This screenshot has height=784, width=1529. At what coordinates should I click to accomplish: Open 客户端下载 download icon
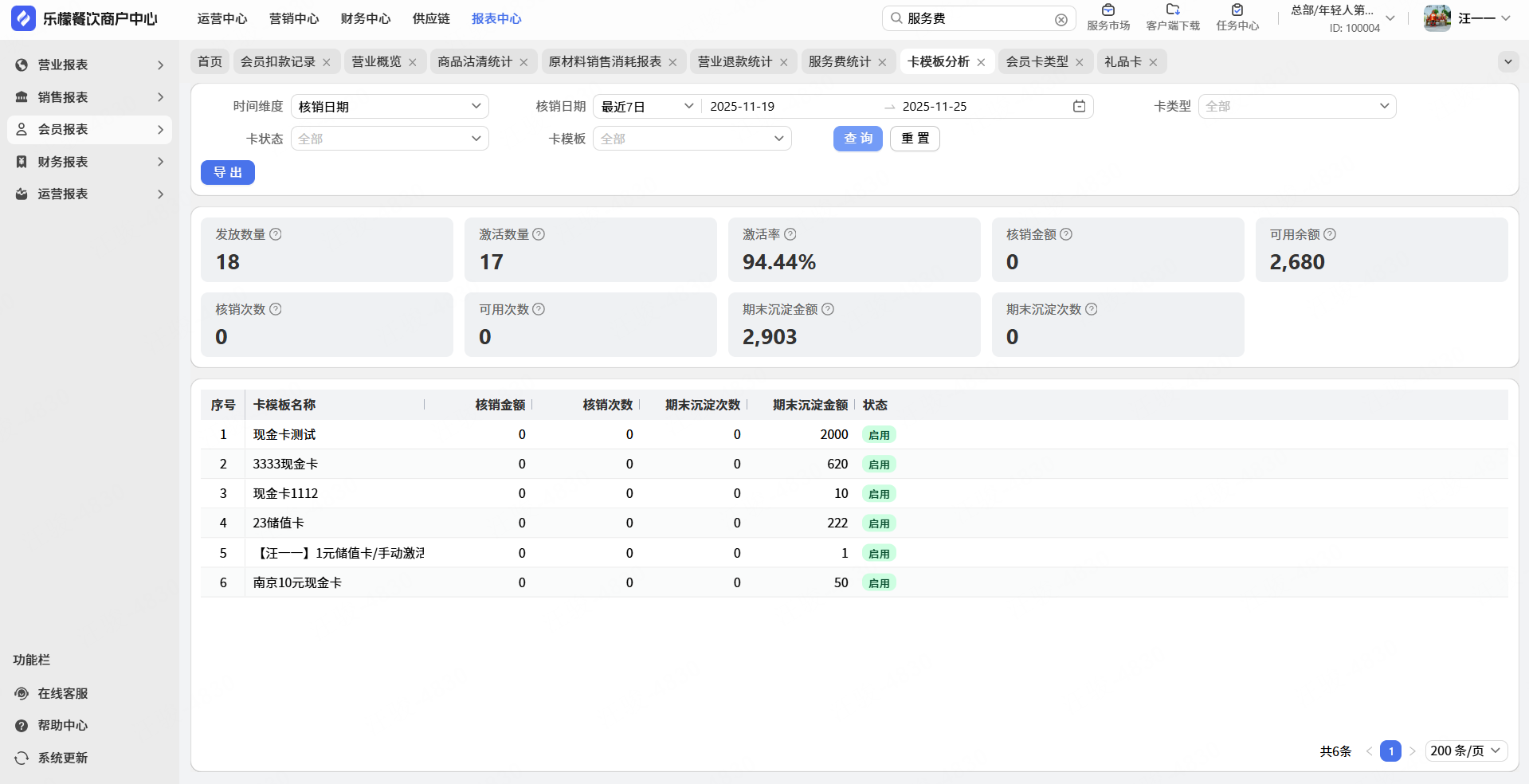pyautogui.click(x=1173, y=10)
